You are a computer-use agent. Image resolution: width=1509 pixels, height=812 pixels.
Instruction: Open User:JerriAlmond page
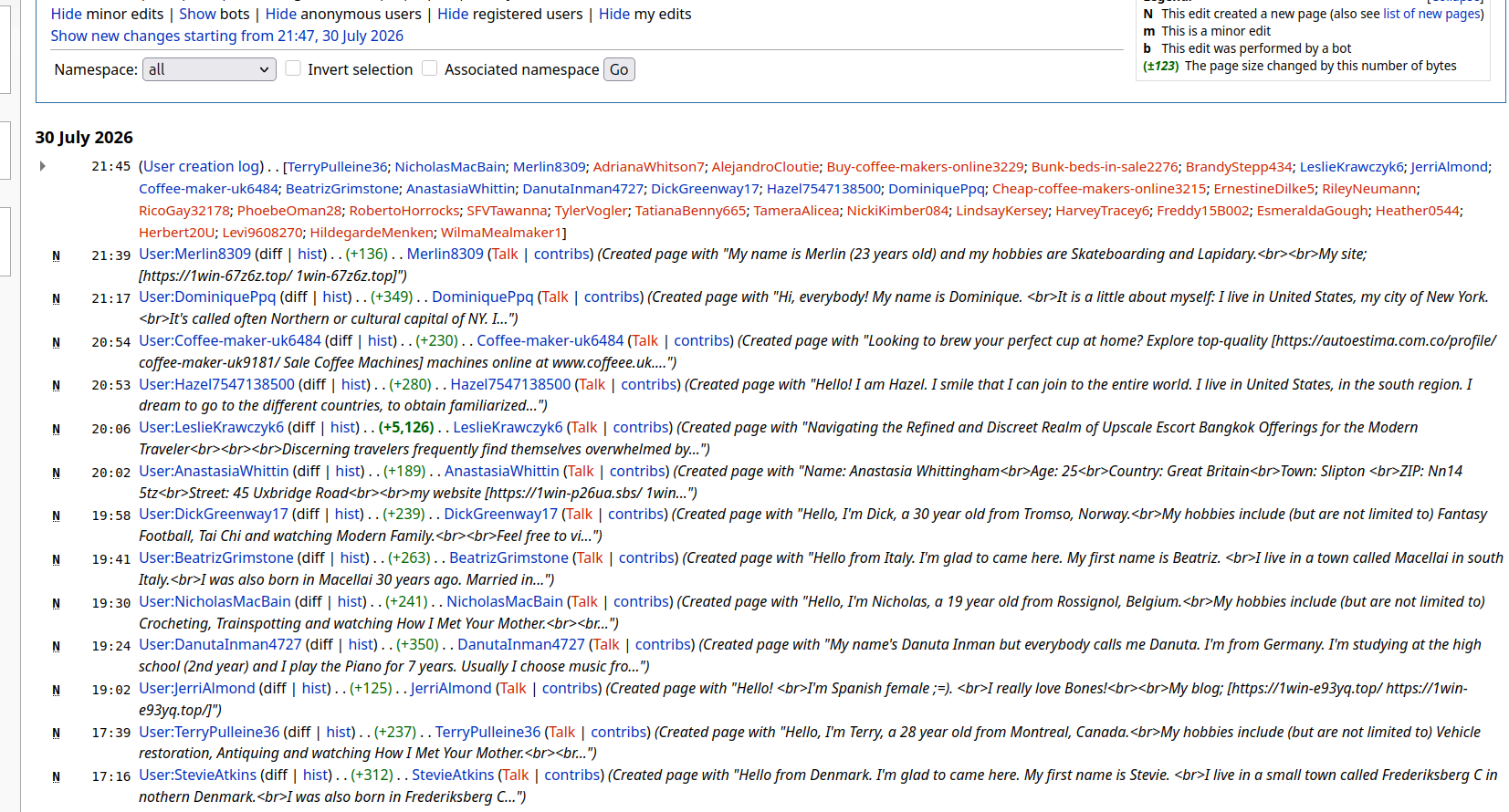coord(197,688)
